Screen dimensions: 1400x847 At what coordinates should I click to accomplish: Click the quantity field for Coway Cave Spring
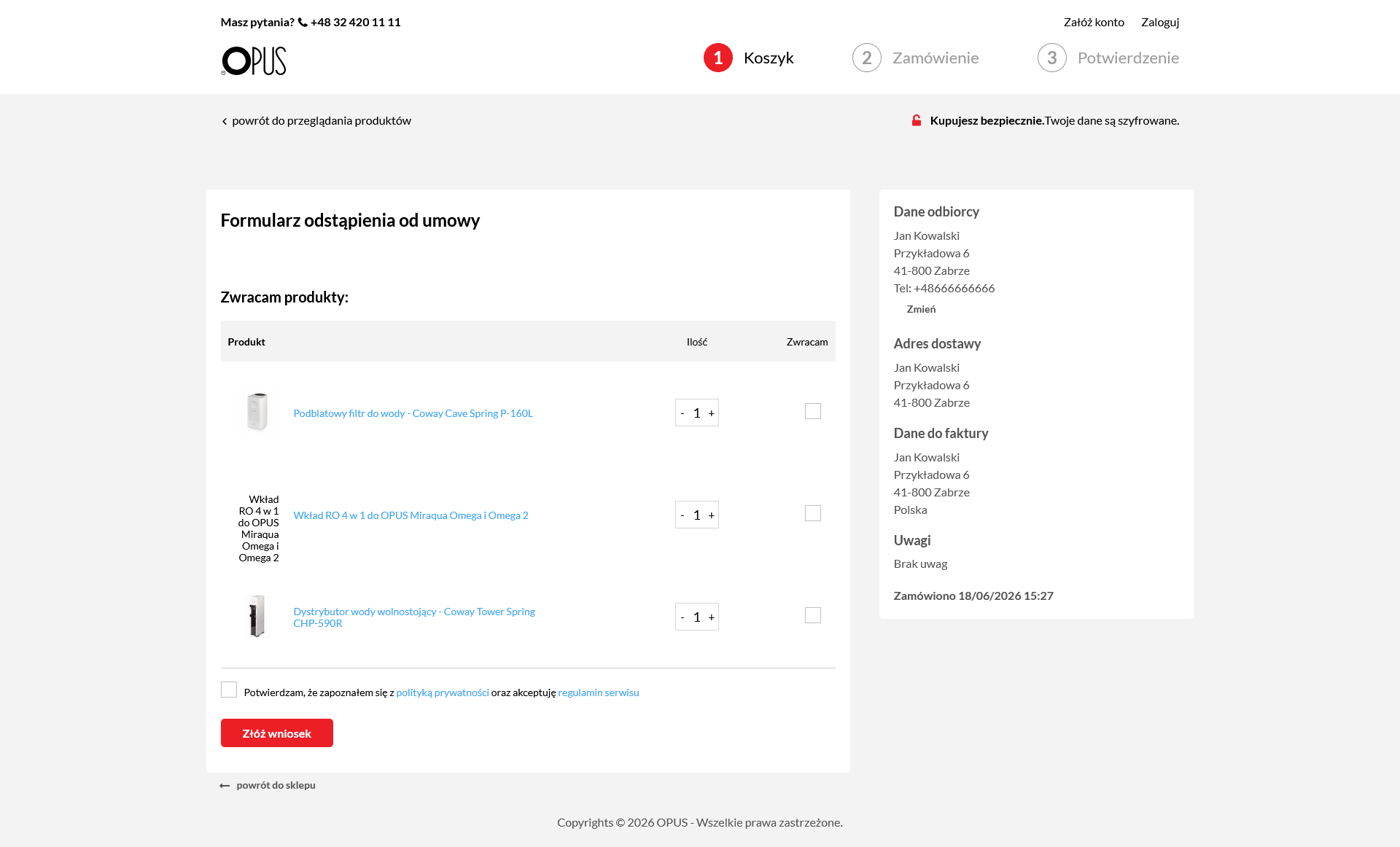pos(697,413)
